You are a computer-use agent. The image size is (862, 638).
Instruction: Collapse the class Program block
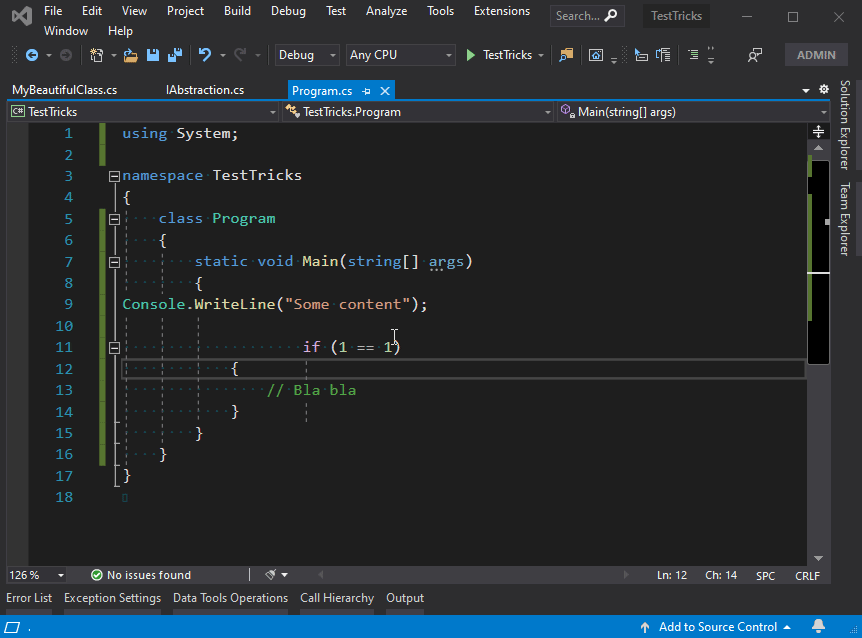tap(114, 219)
